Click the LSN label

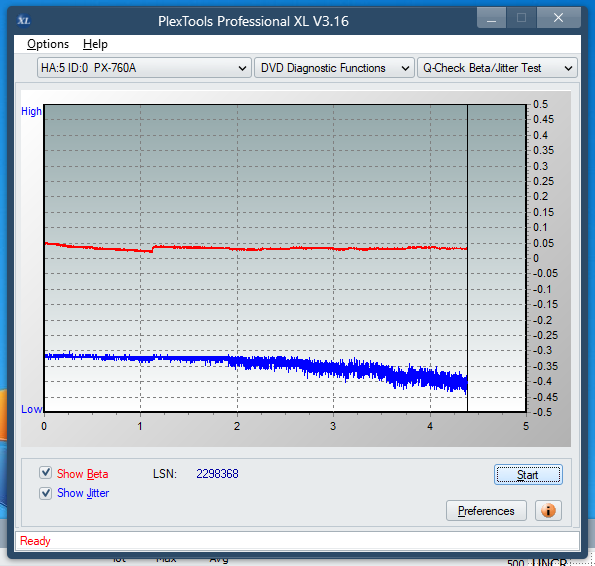click(x=165, y=474)
